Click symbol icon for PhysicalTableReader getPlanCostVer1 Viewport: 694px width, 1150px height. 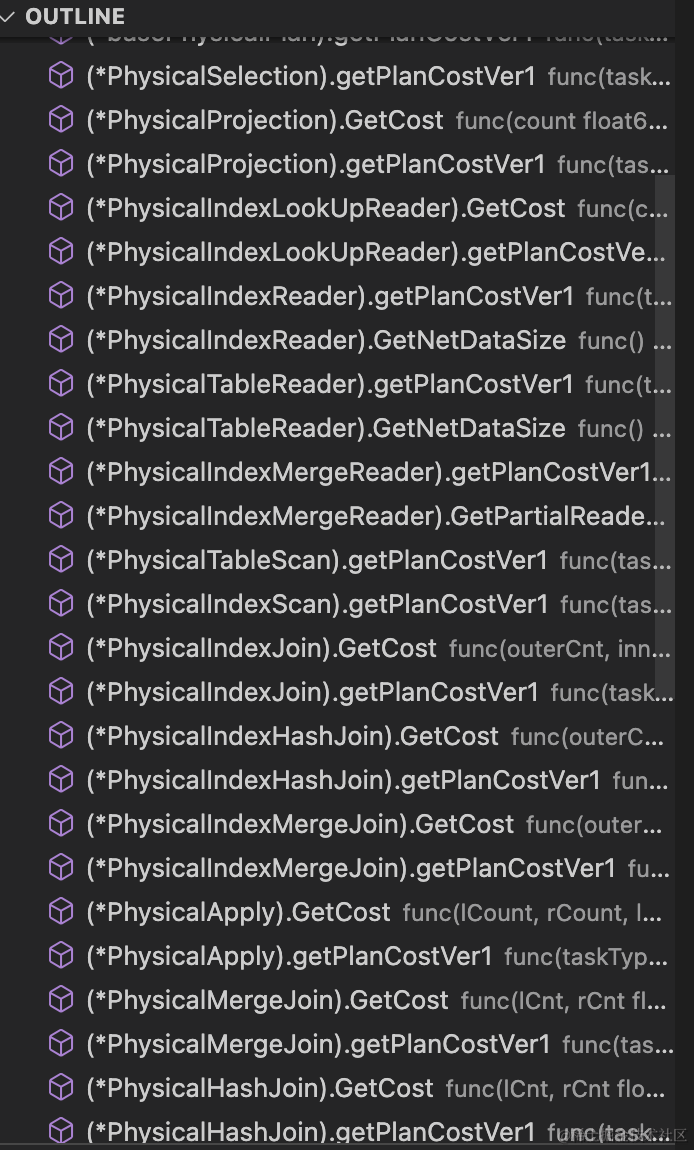[x=62, y=384]
